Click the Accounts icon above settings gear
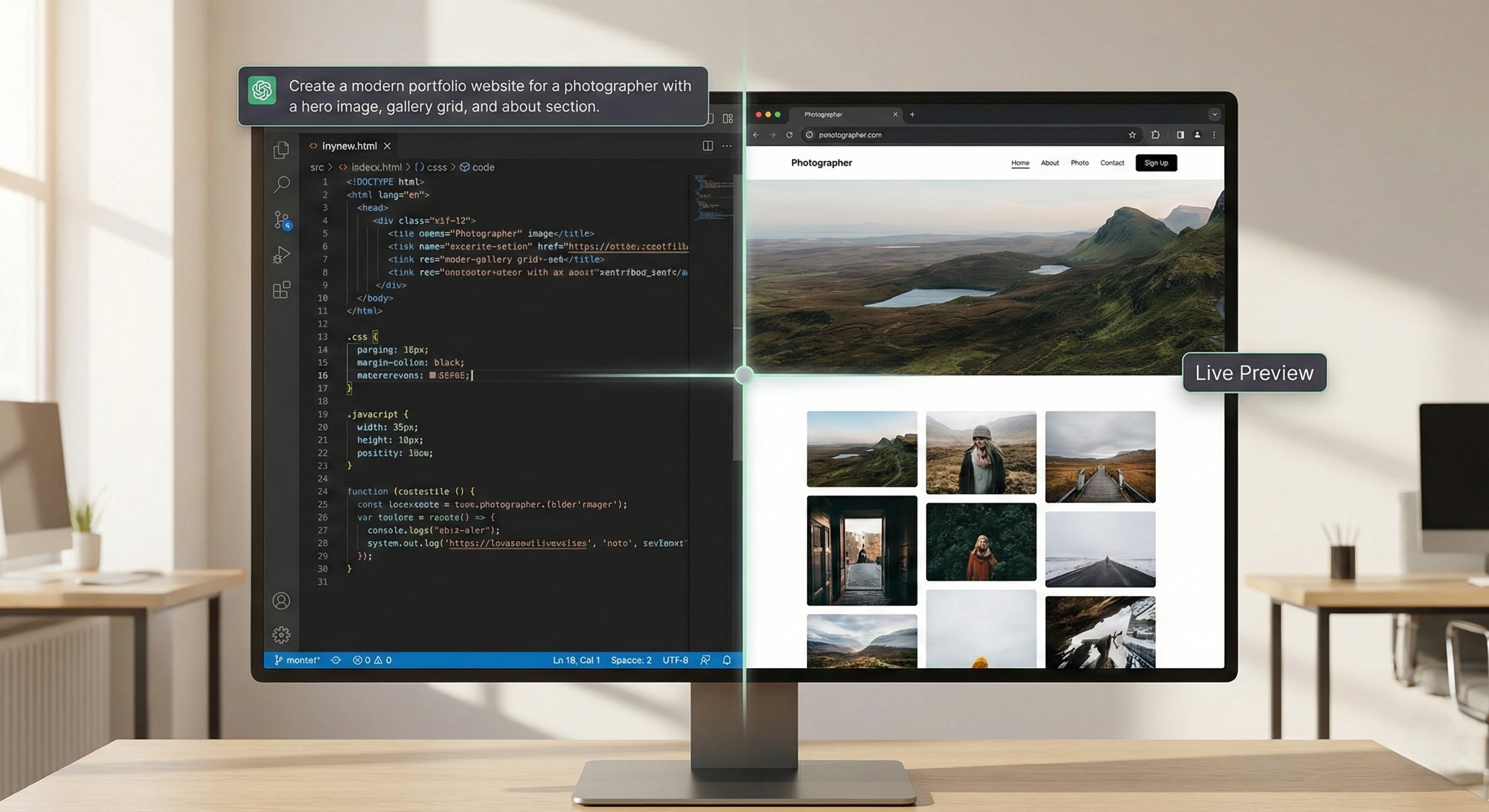 tap(281, 601)
